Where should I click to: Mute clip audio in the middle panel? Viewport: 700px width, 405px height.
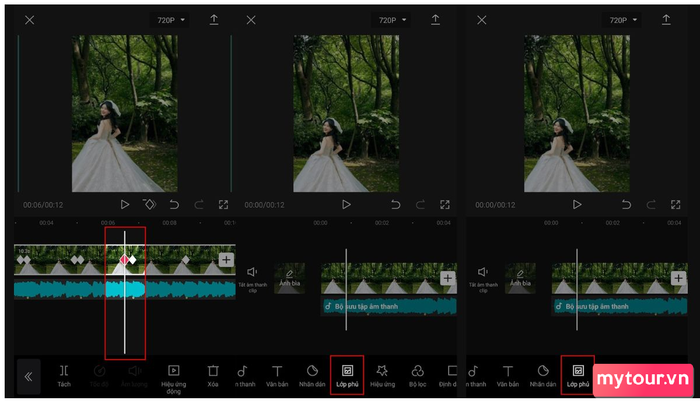tap(252, 279)
